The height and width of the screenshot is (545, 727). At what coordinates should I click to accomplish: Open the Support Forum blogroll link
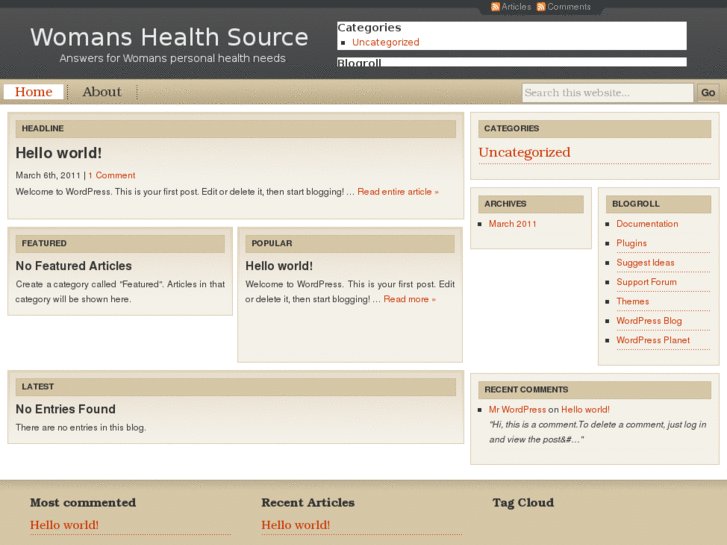point(646,282)
